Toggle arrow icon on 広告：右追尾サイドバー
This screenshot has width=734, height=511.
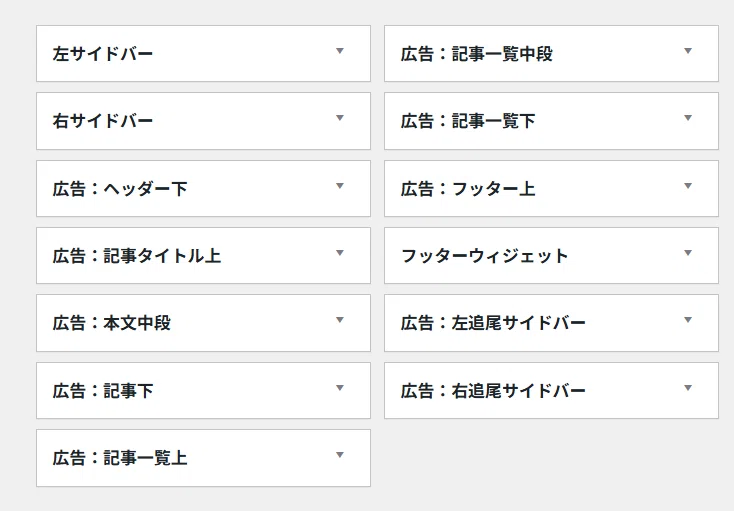pos(688,388)
